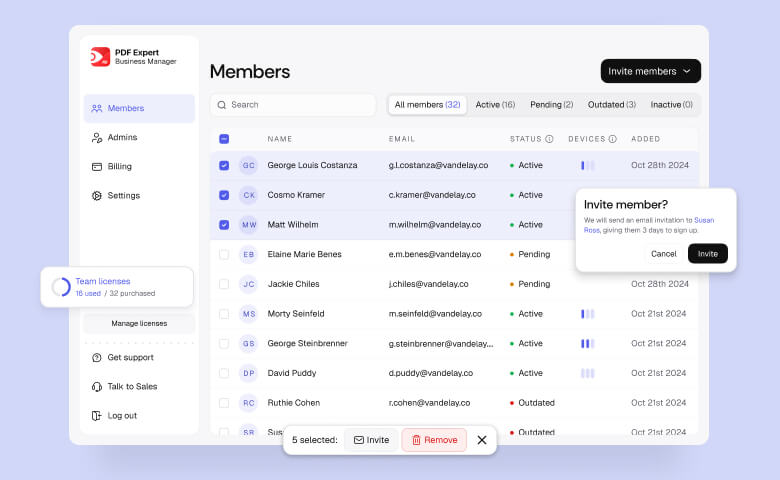
Task: Click the JC avatar of Jackie Chiles
Action: (249, 284)
